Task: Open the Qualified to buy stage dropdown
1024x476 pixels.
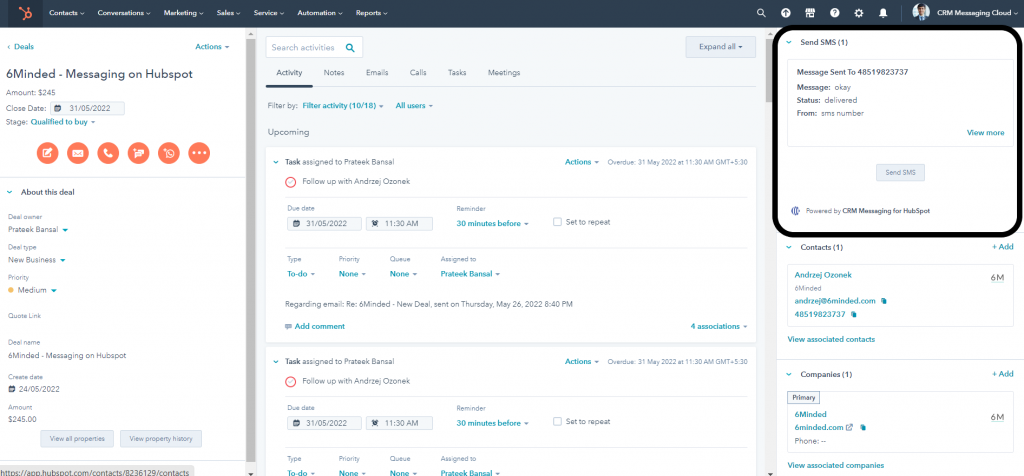Action: 63,122
